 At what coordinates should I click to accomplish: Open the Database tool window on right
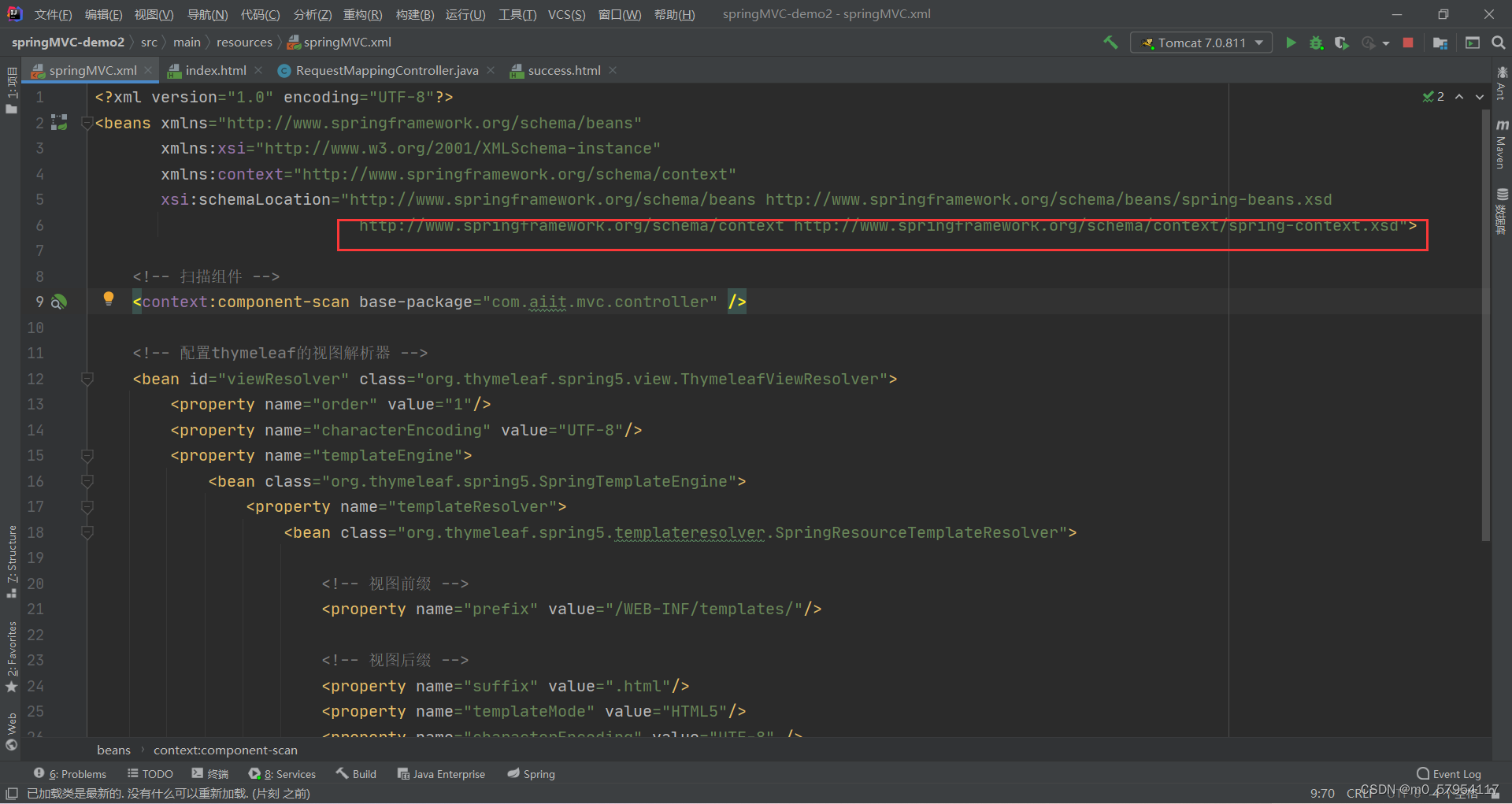coord(1502,211)
